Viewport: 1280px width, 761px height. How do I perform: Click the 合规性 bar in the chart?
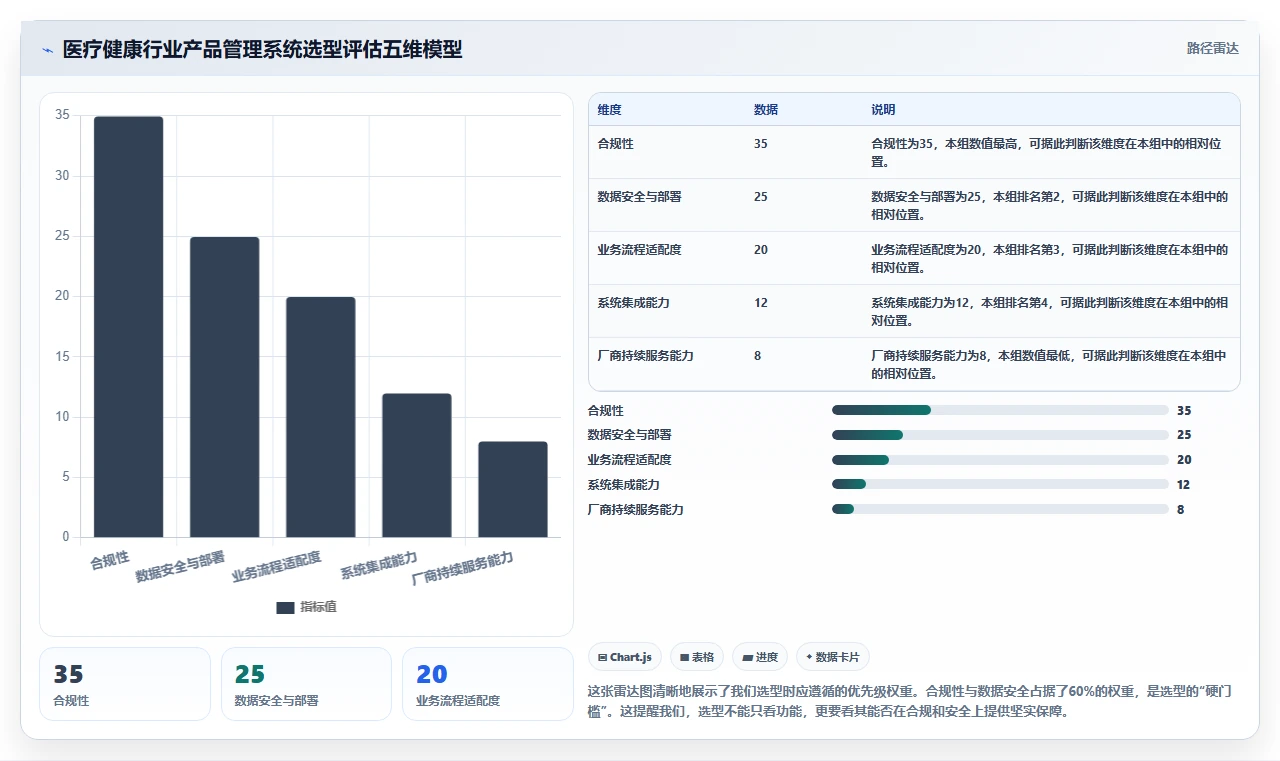[x=128, y=327]
